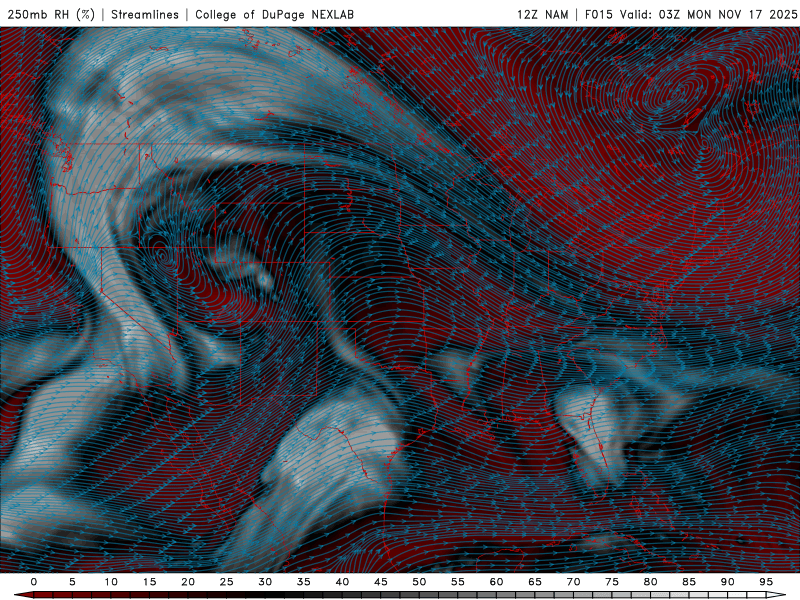Select the "50" legend value
The image size is (800, 600).
click(x=419, y=582)
